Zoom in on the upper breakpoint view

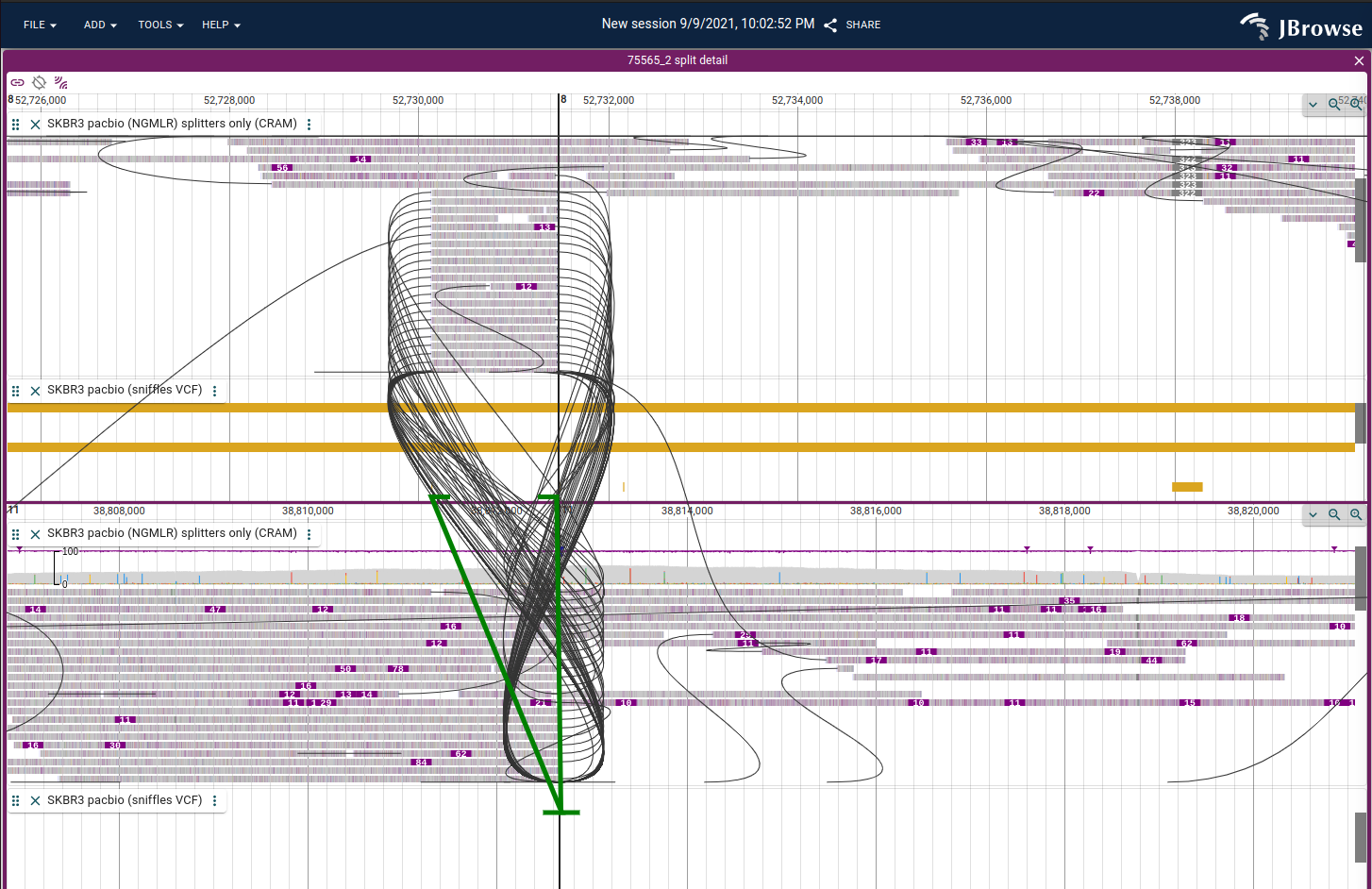[1356, 104]
